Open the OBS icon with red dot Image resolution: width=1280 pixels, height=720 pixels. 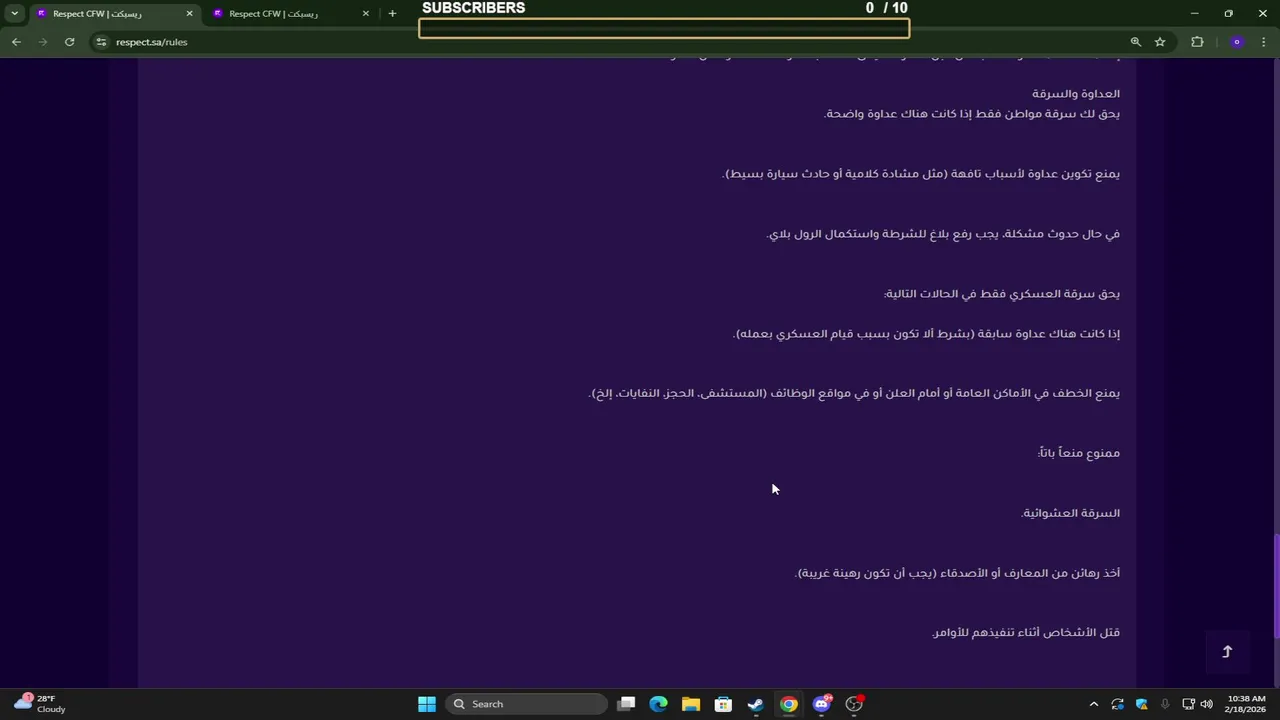click(x=854, y=704)
